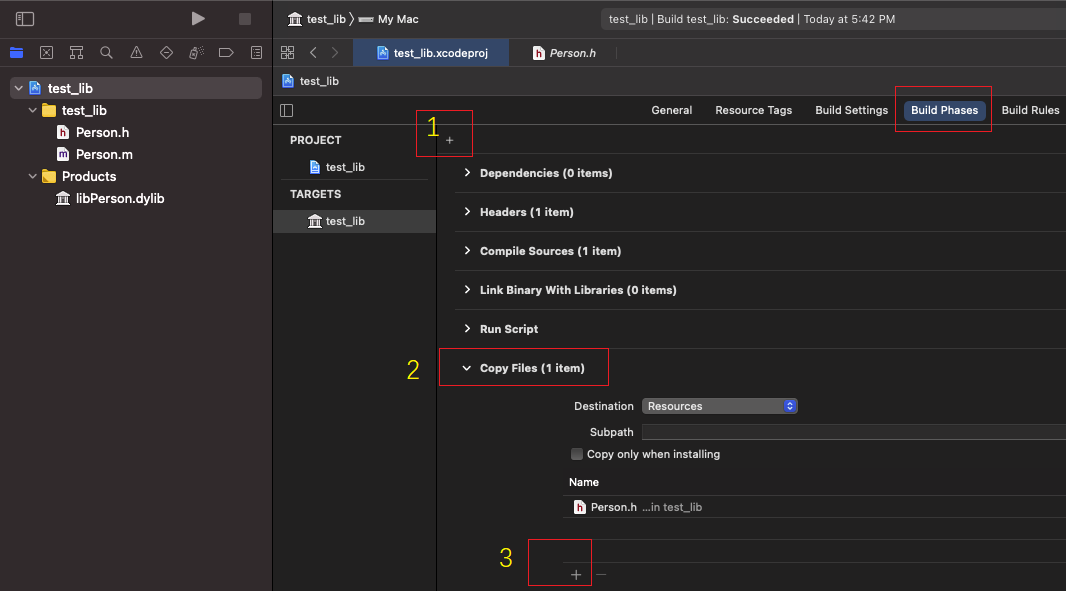The height and width of the screenshot is (591, 1066).
Task: Click the Run (play) button in toolbar
Action: [198, 19]
